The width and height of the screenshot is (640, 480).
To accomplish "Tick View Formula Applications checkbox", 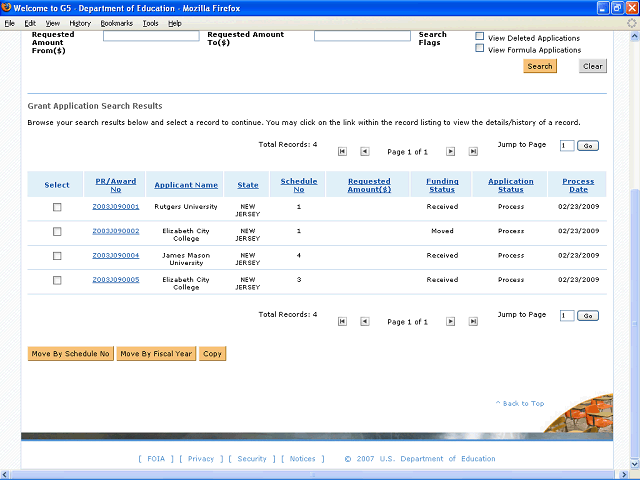I will [480, 48].
